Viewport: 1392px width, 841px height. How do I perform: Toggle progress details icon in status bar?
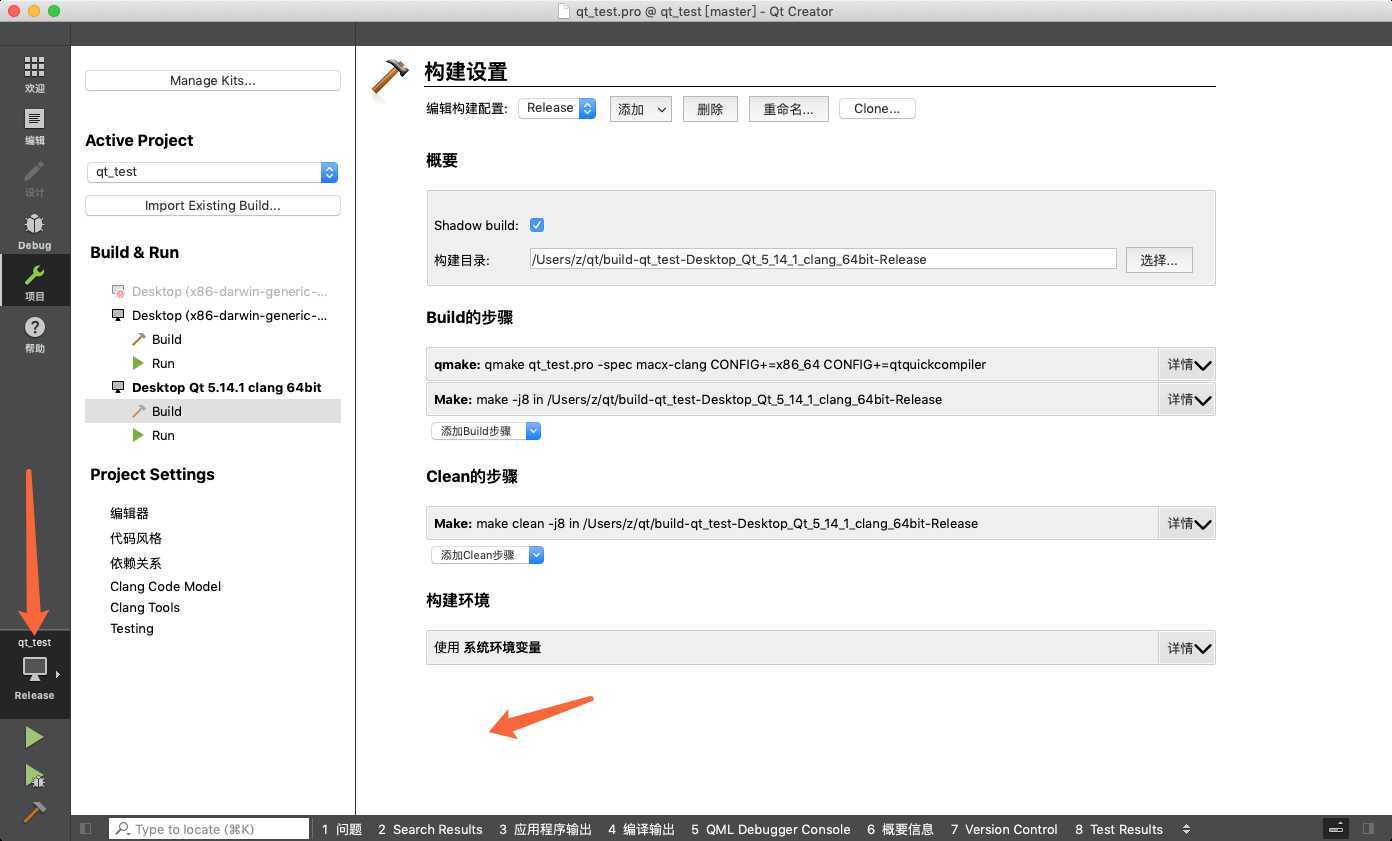[1335, 829]
